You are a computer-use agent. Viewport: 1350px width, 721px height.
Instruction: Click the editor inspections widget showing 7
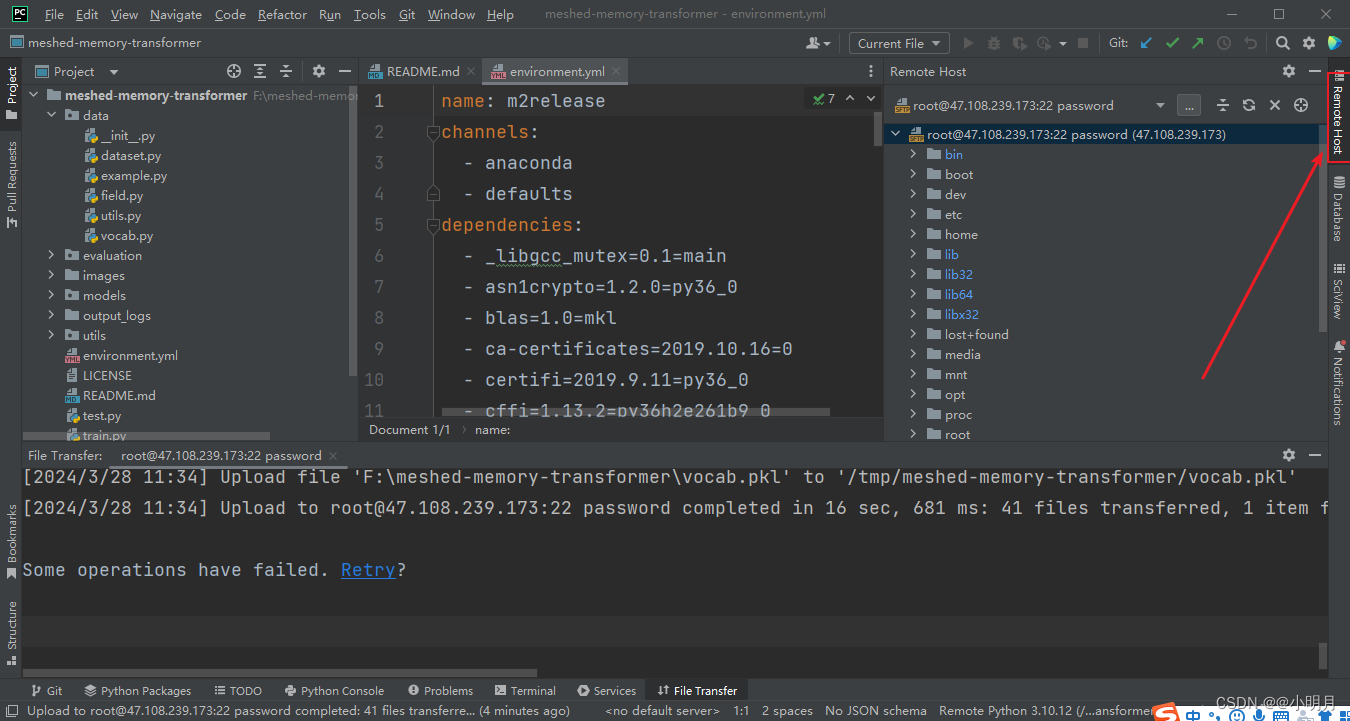point(825,99)
